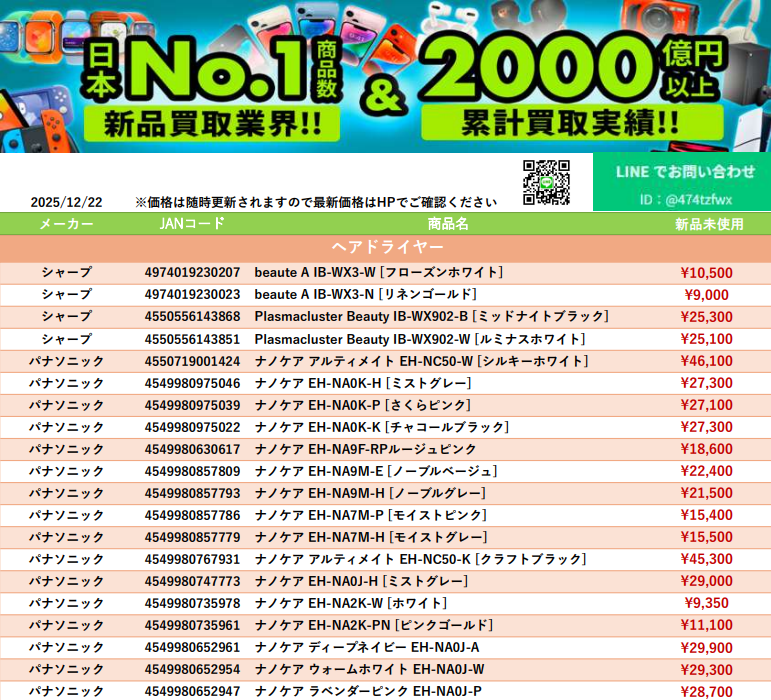Select JAN code 4549980857786

point(192,515)
